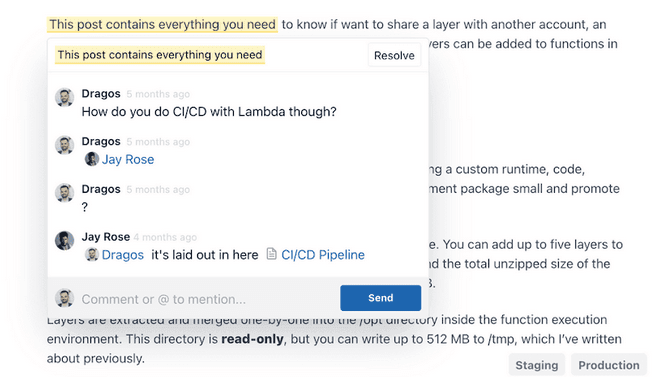Image resolution: width=659 pixels, height=377 pixels.
Task: Click the comment input field
Action: (208, 299)
